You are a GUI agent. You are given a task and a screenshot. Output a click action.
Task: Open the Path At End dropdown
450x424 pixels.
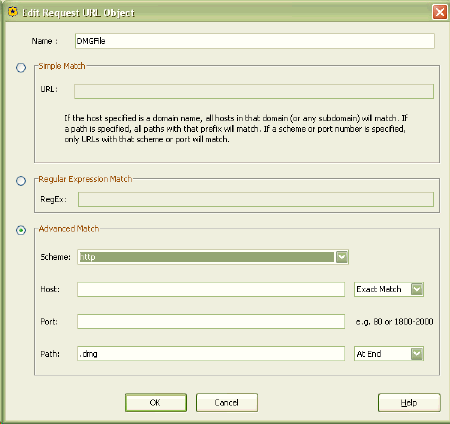pyautogui.click(x=389, y=354)
